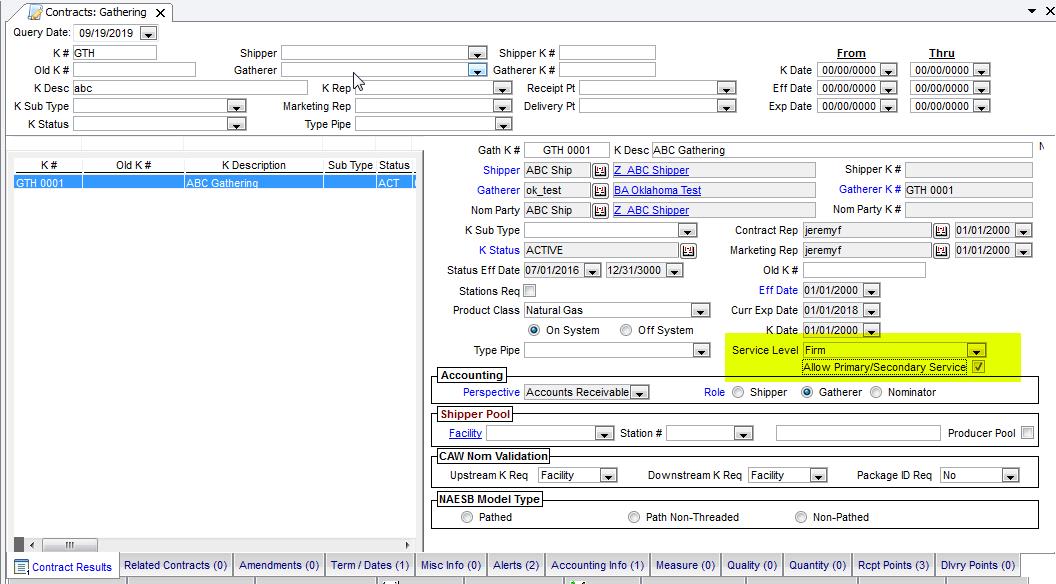1056x584 pixels.
Task: Click the Z_ABC Shipper link beside Shipper
Action: pyautogui.click(x=651, y=170)
